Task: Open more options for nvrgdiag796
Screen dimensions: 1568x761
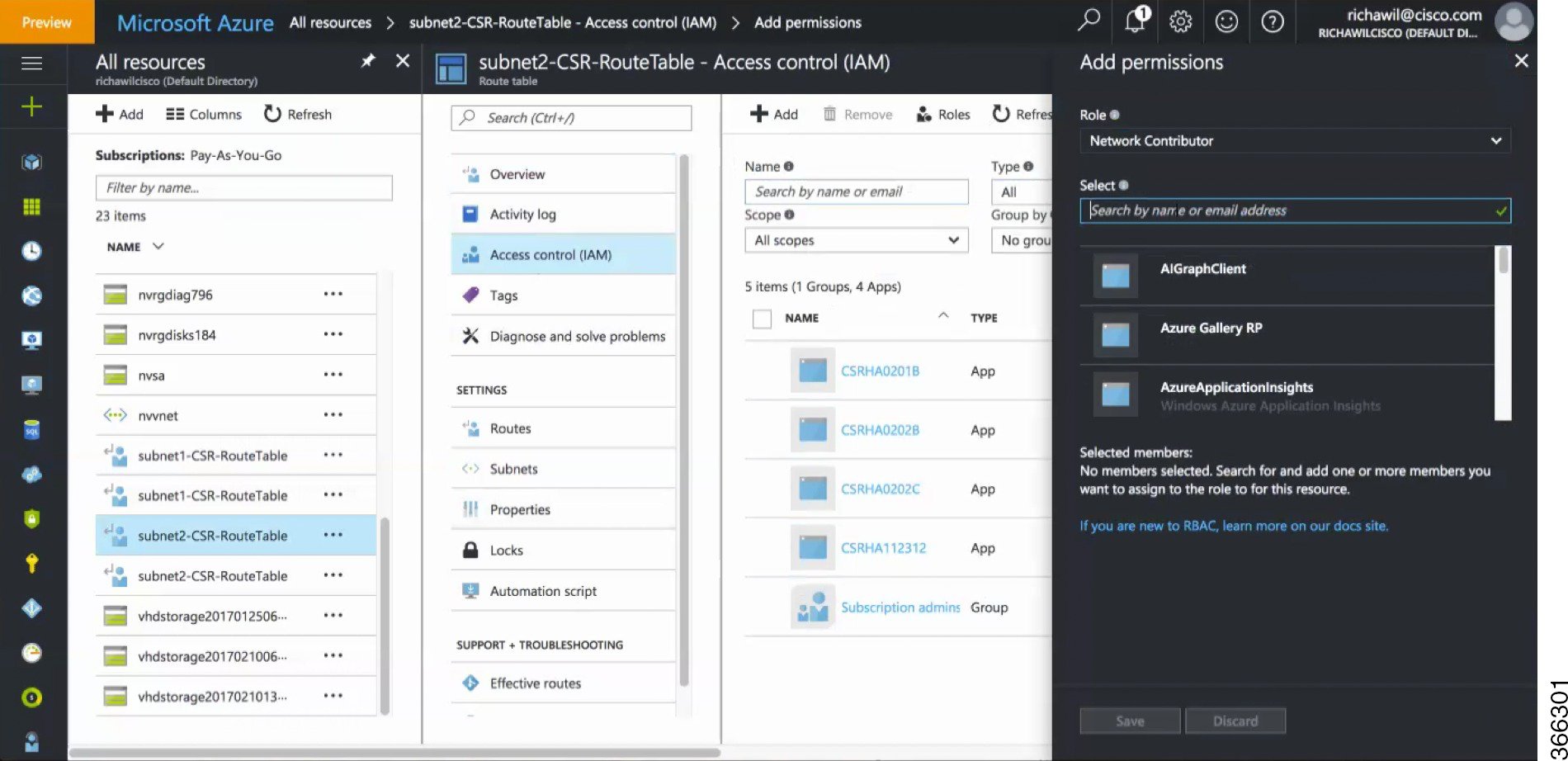Action: tap(333, 294)
